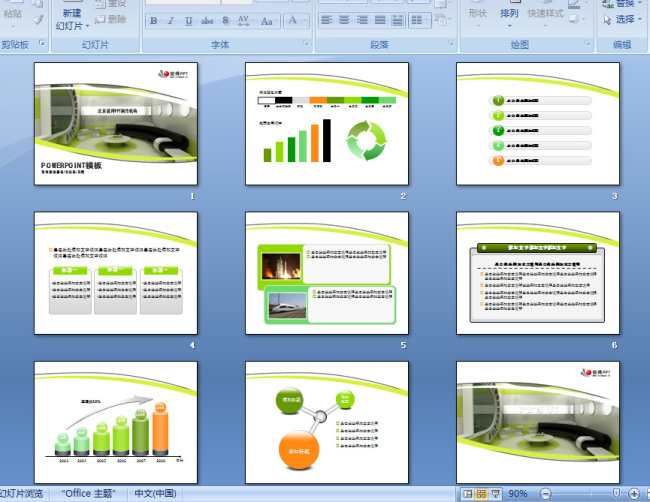Click the text shadow S icon
This screenshot has width=650, height=502.
(x=226, y=20)
